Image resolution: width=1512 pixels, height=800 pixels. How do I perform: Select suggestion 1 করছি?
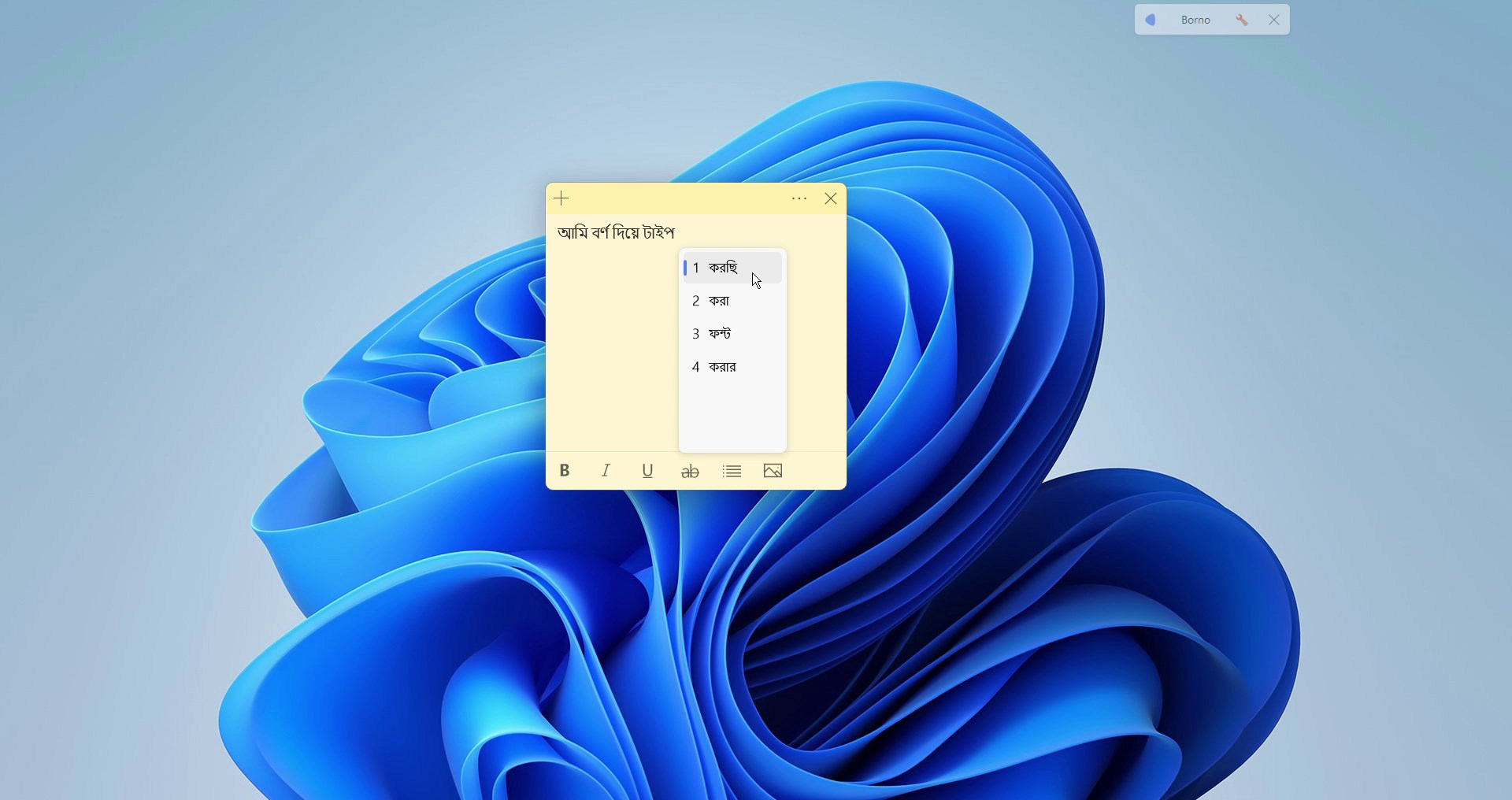[x=732, y=268]
